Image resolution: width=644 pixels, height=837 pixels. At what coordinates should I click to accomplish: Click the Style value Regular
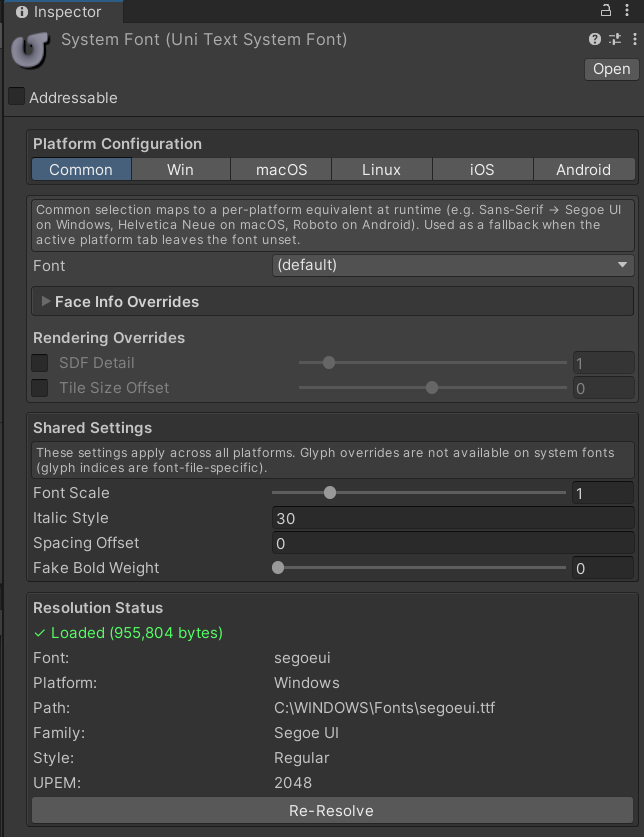(302, 758)
